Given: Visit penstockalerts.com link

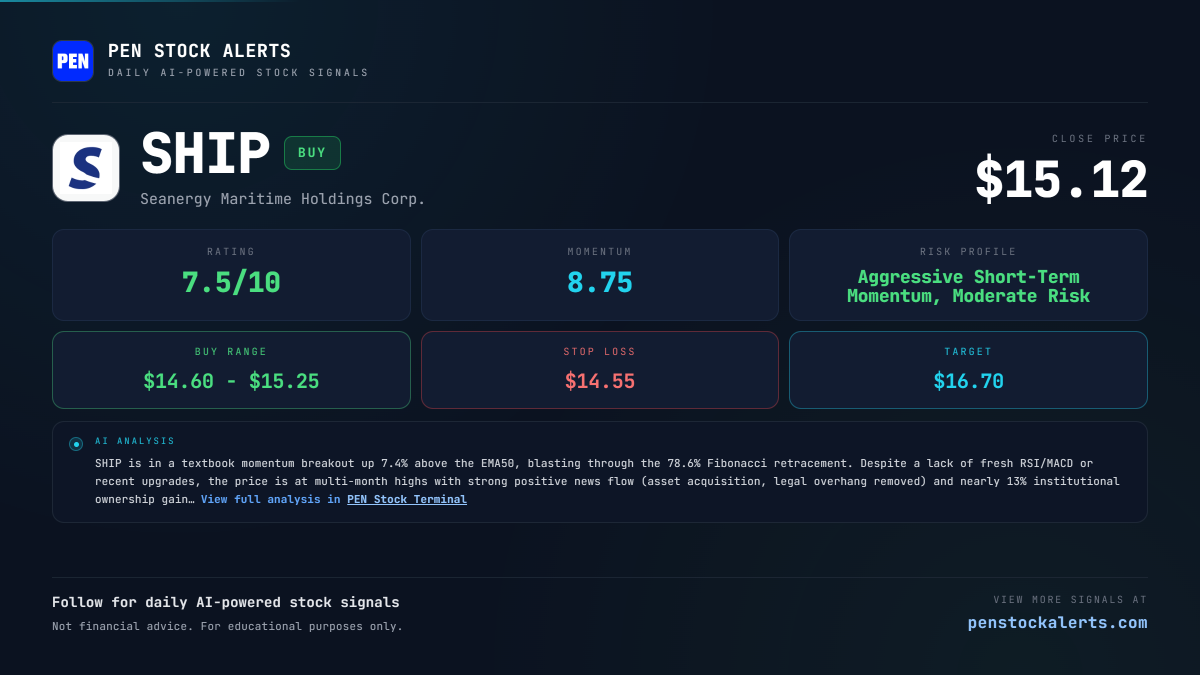Looking at the screenshot, I should tap(1057, 622).
